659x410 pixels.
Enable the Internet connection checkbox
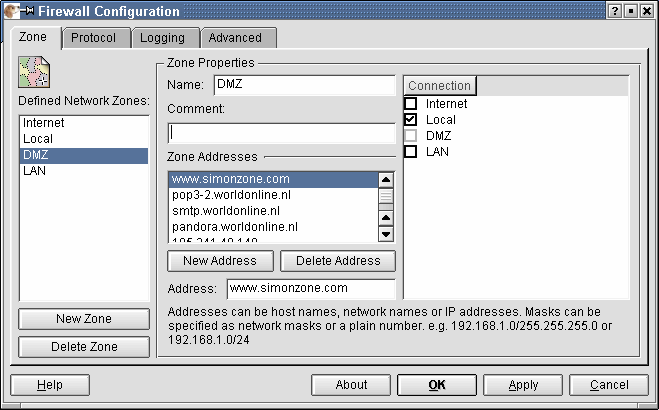point(411,104)
